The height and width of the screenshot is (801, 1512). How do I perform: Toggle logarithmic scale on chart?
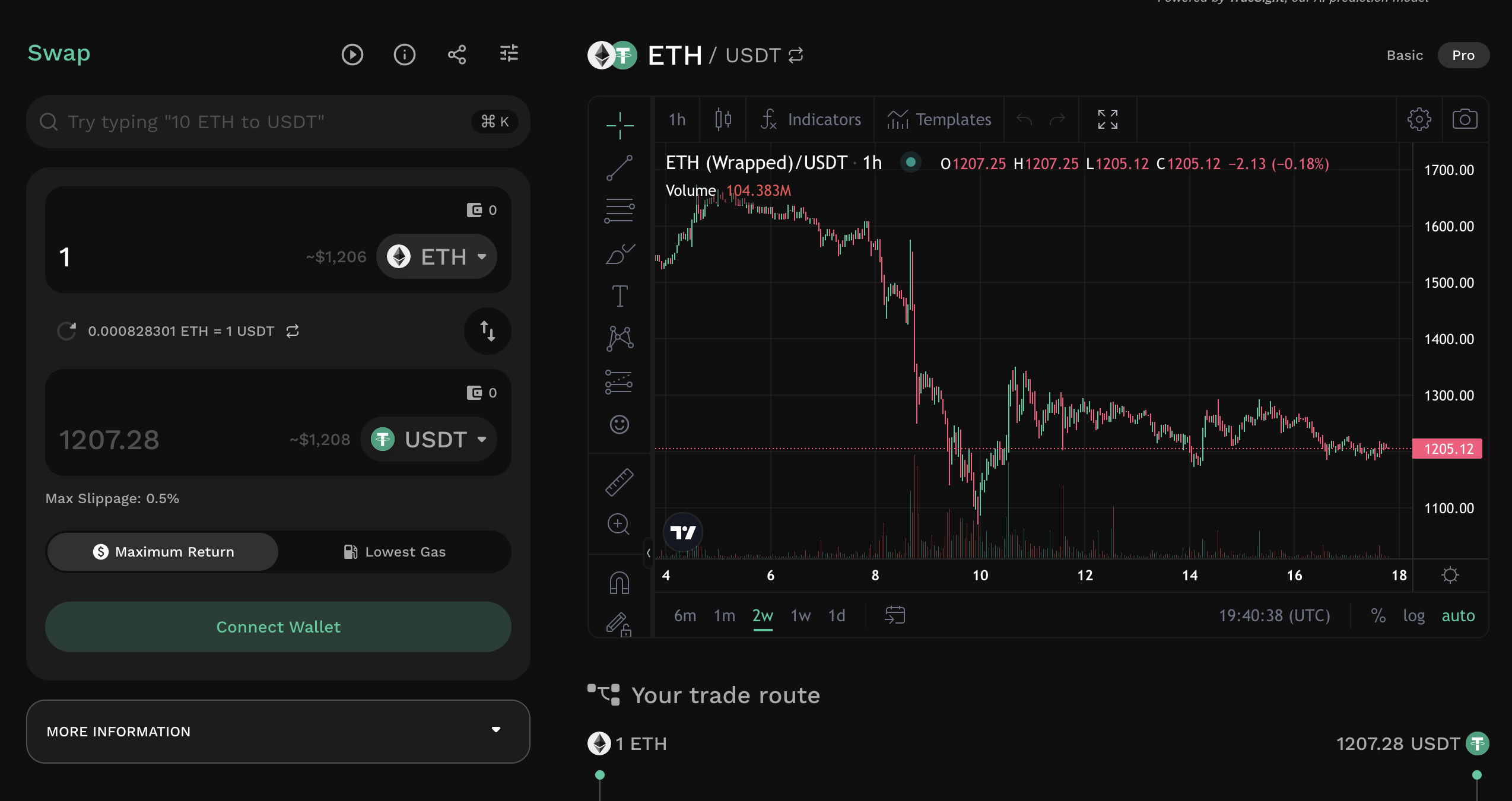click(x=1414, y=616)
